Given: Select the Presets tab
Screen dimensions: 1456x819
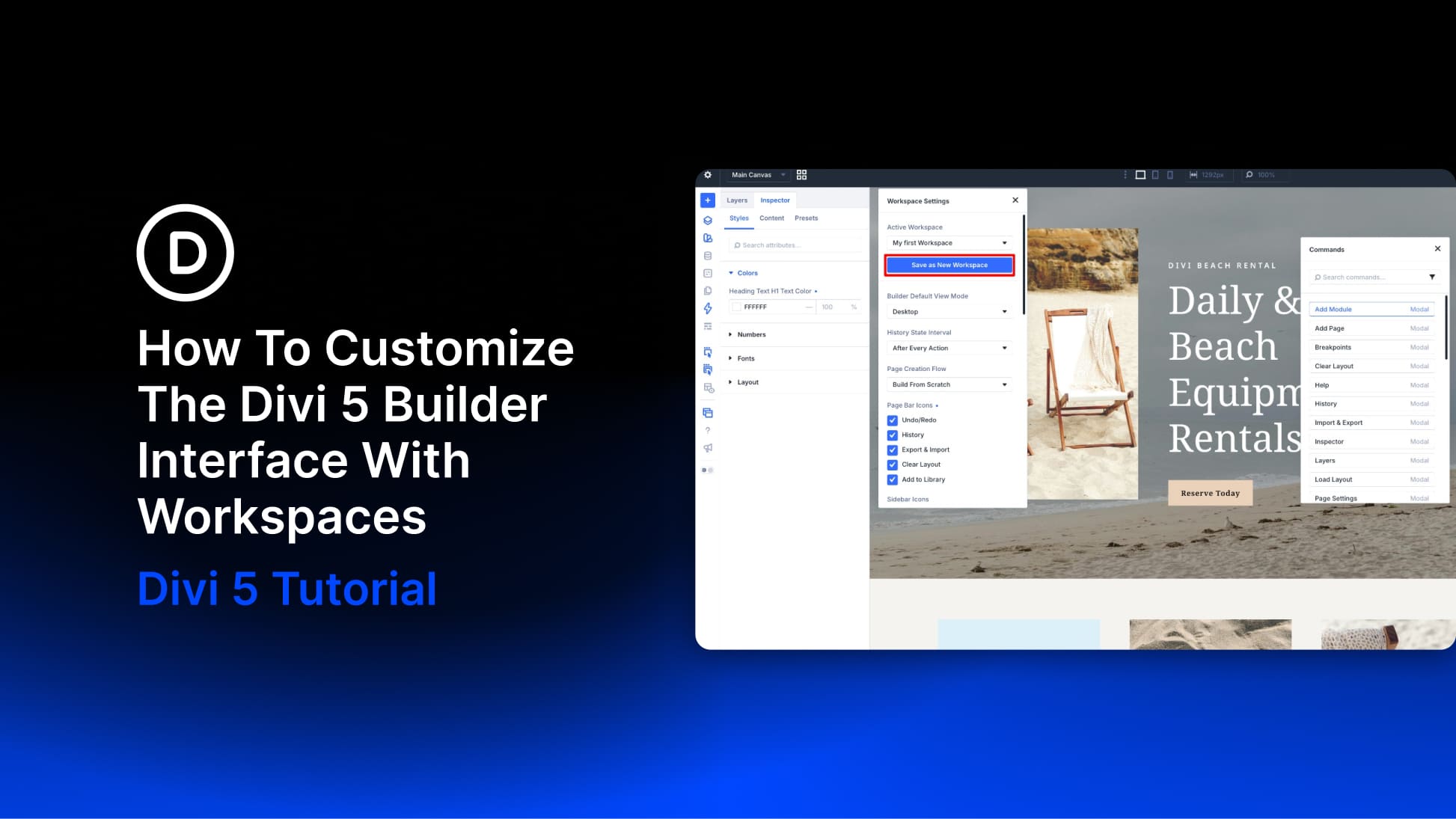Looking at the screenshot, I should [x=806, y=218].
